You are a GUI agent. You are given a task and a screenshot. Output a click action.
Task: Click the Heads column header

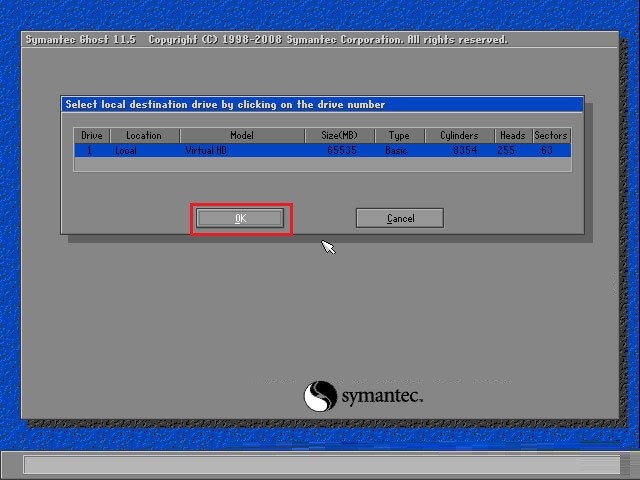(512, 135)
